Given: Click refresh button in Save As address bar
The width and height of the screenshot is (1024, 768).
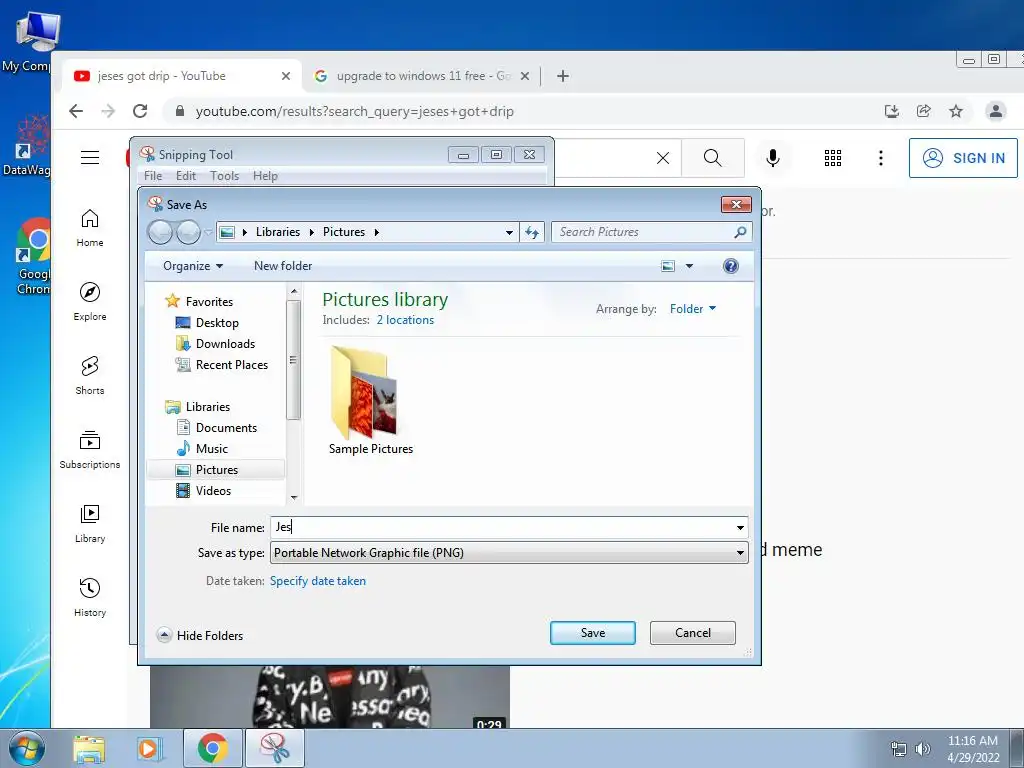Looking at the screenshot, I should 532,232.
